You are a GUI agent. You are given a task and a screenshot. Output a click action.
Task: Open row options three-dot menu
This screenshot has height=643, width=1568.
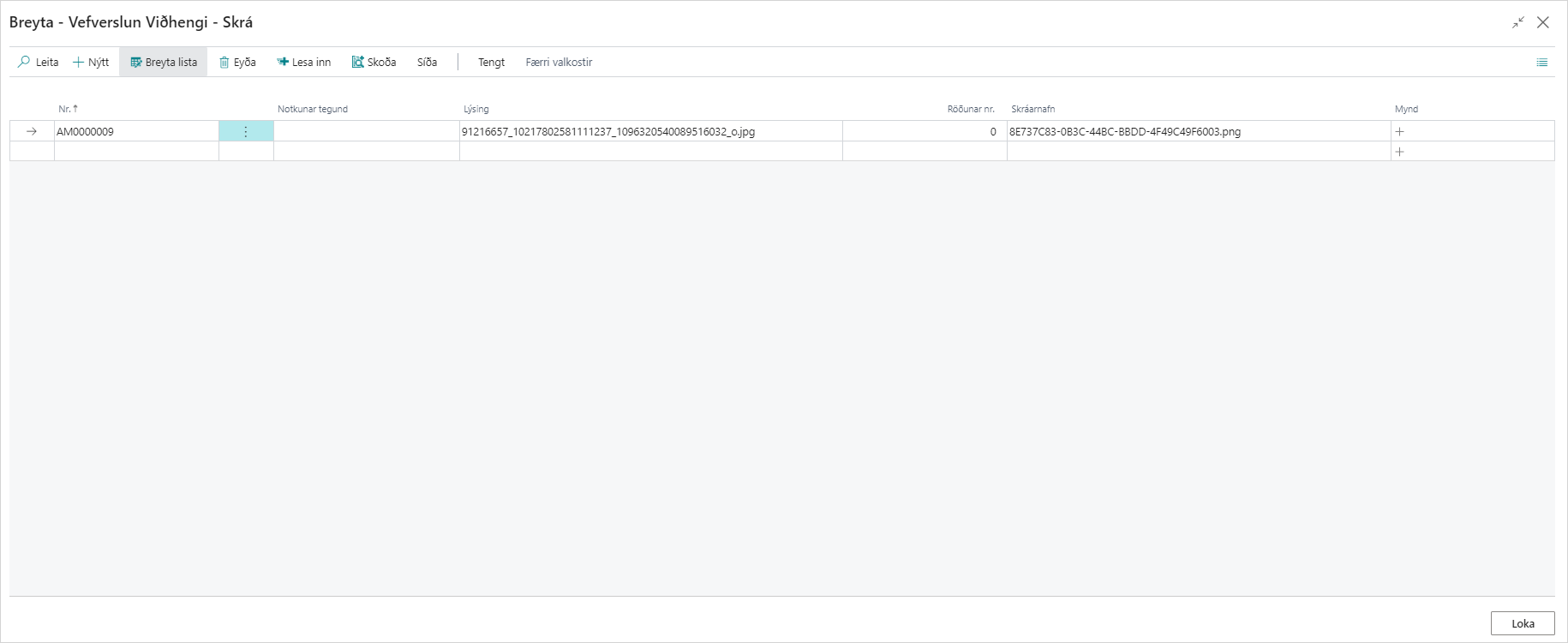click(246, 132)
